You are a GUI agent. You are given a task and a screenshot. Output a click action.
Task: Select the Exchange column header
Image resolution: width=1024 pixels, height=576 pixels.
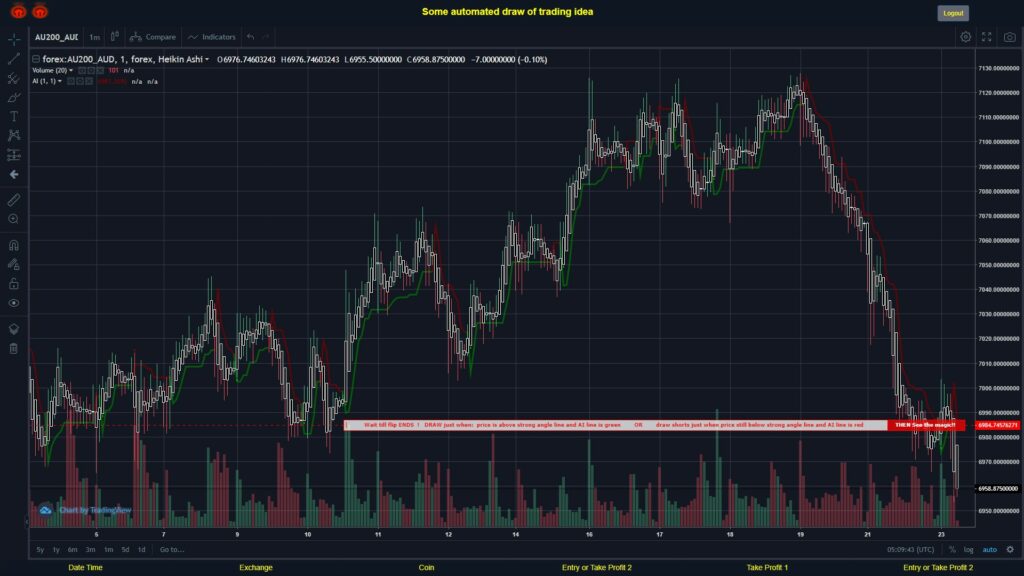click(255, 568)
